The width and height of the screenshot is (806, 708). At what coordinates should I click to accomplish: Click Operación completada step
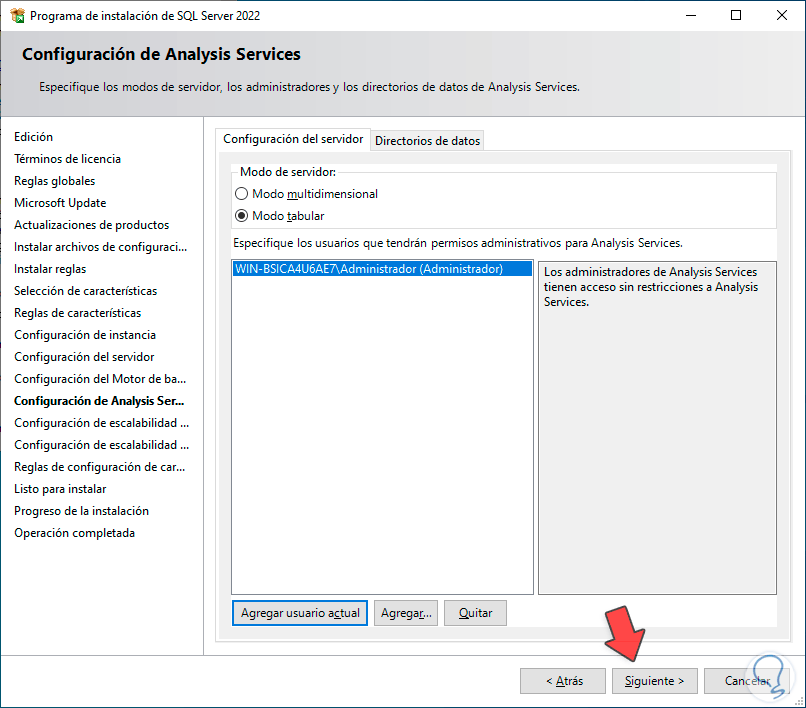[75, 533]
